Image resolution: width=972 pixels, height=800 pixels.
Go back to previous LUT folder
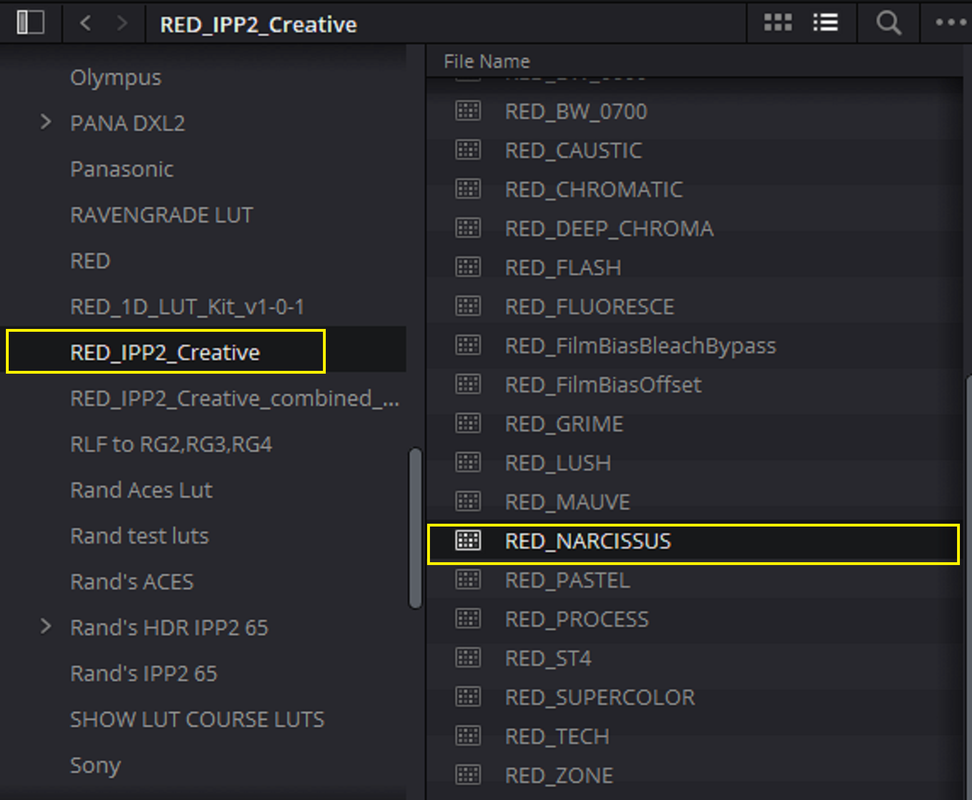point(86,24)
